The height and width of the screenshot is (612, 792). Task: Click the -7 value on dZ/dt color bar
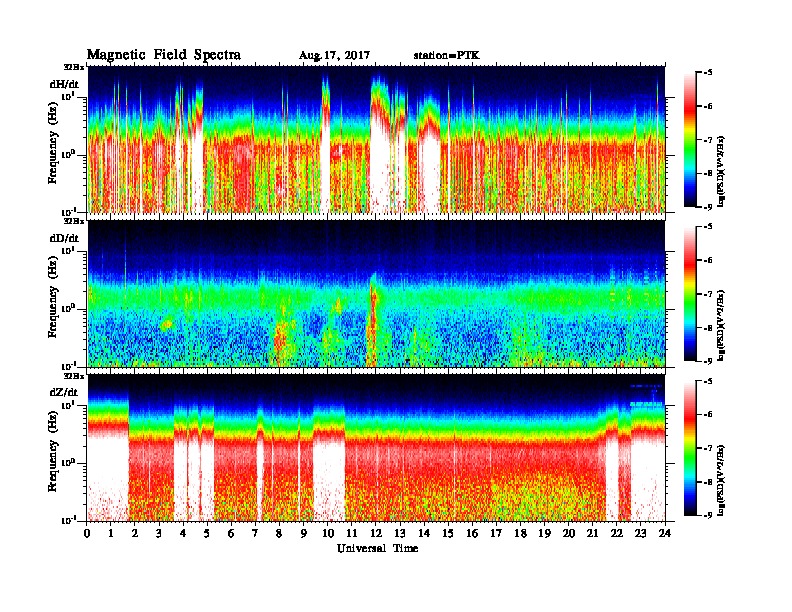(x=708, y=448)
